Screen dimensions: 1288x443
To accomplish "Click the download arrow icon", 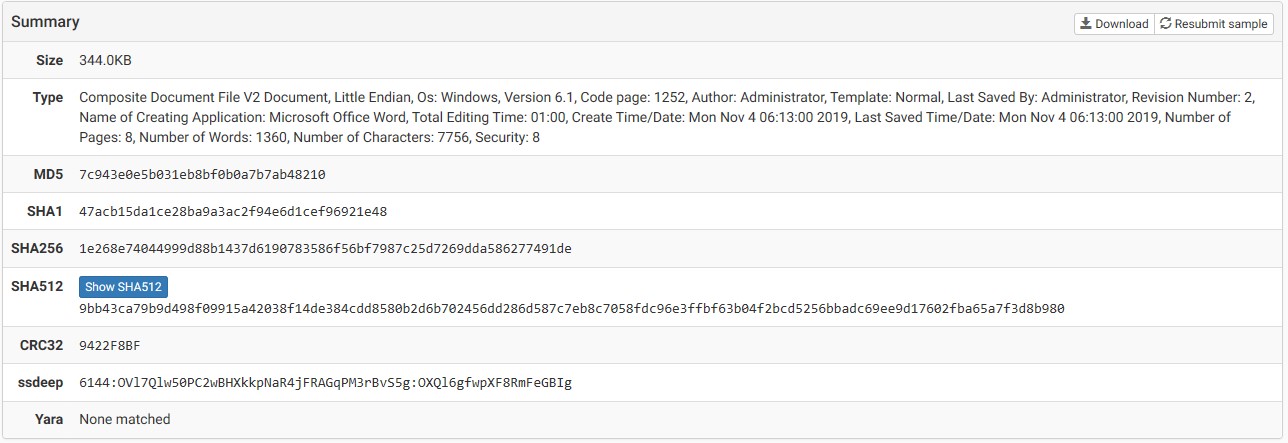I will coord(1086,24).
